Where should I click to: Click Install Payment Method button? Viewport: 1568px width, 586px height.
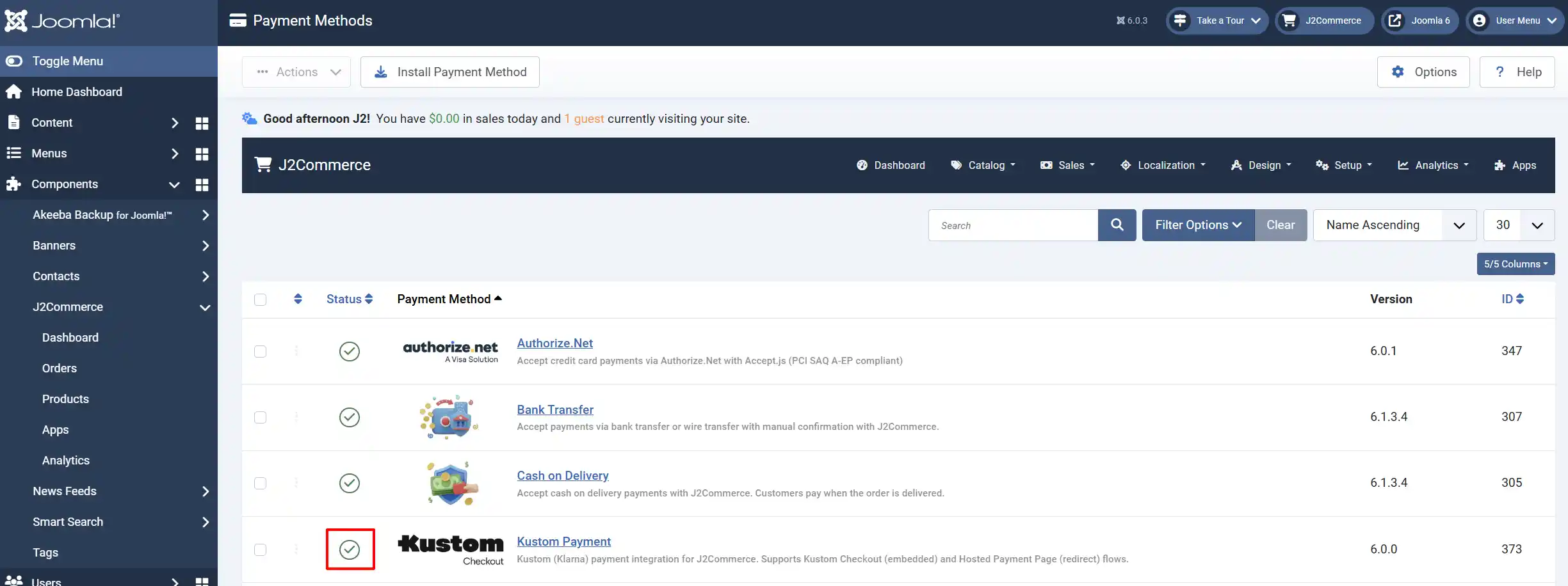tap(450, 72)
